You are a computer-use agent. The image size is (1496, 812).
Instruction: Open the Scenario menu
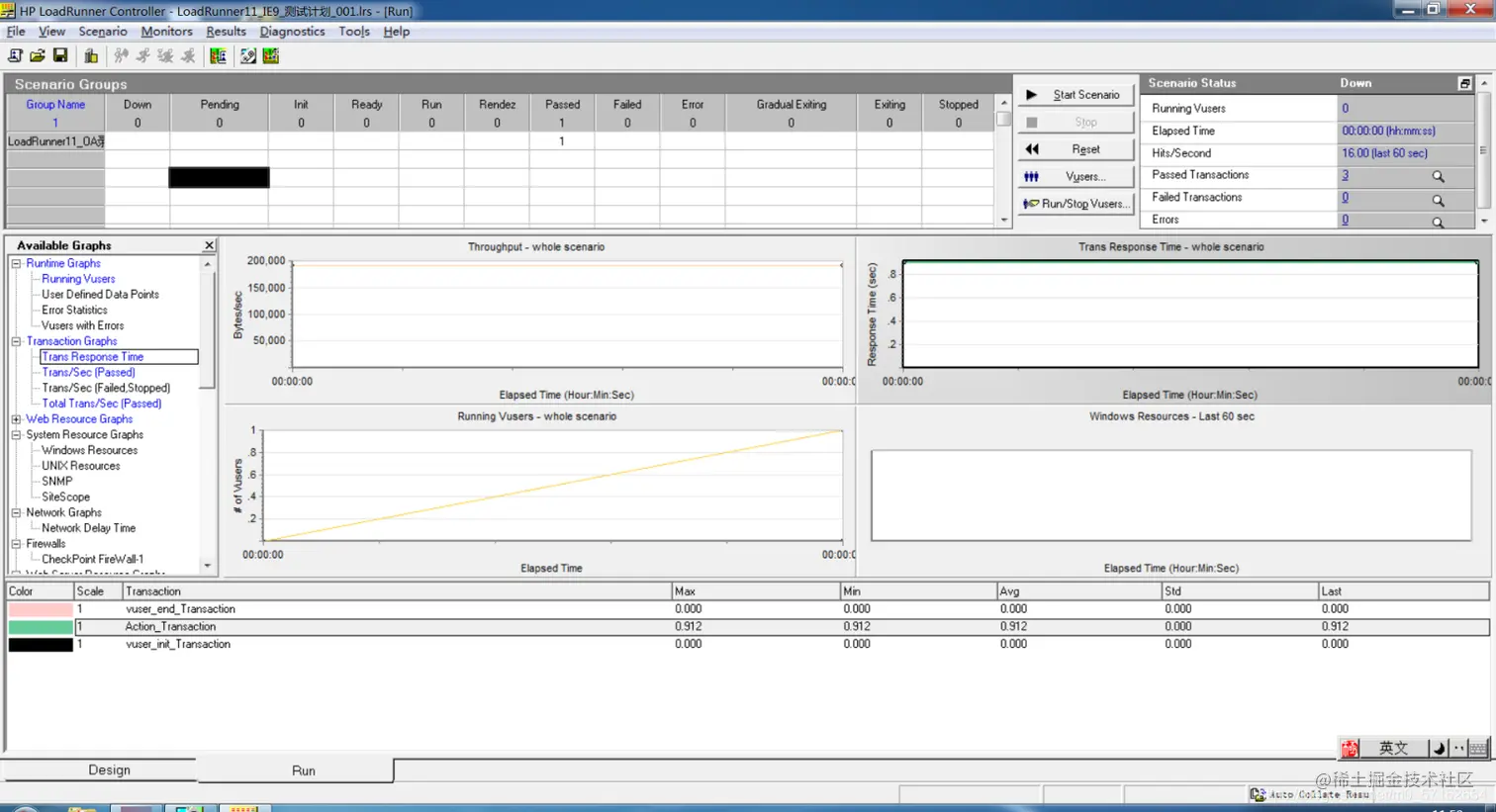(103, 32)
